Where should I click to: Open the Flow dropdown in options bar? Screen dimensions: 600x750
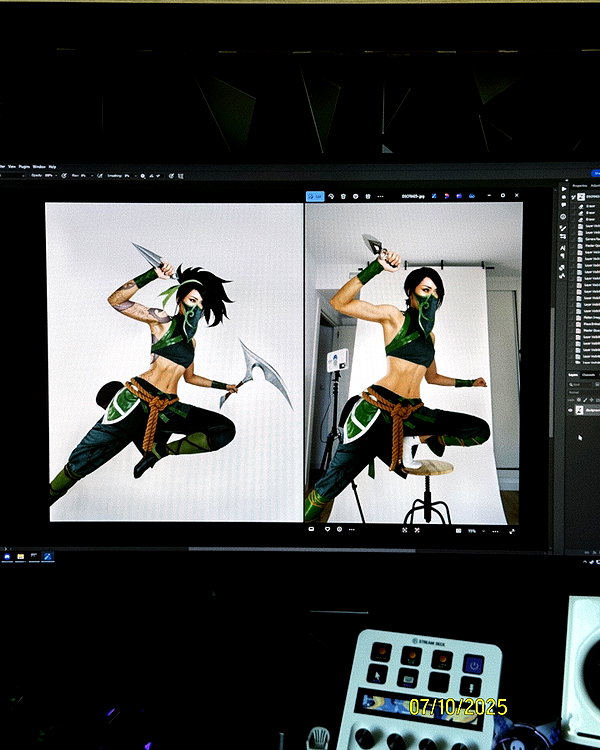pyautogui.click(x=92, y=176)
